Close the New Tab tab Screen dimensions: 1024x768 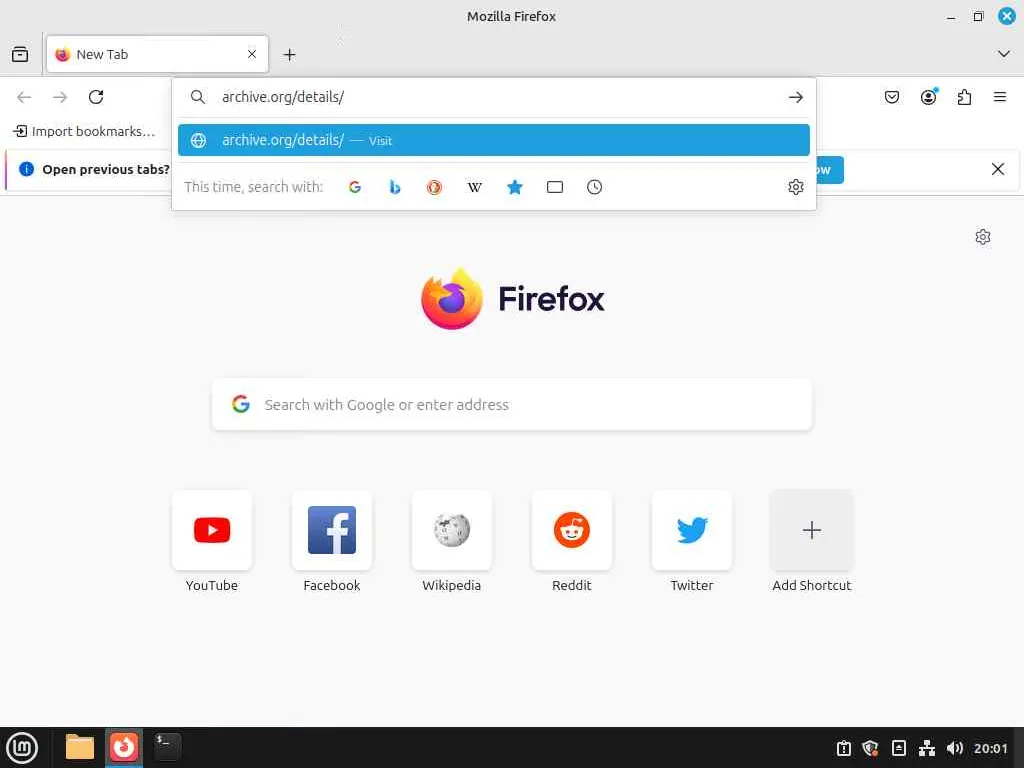(x=252, y=54)
